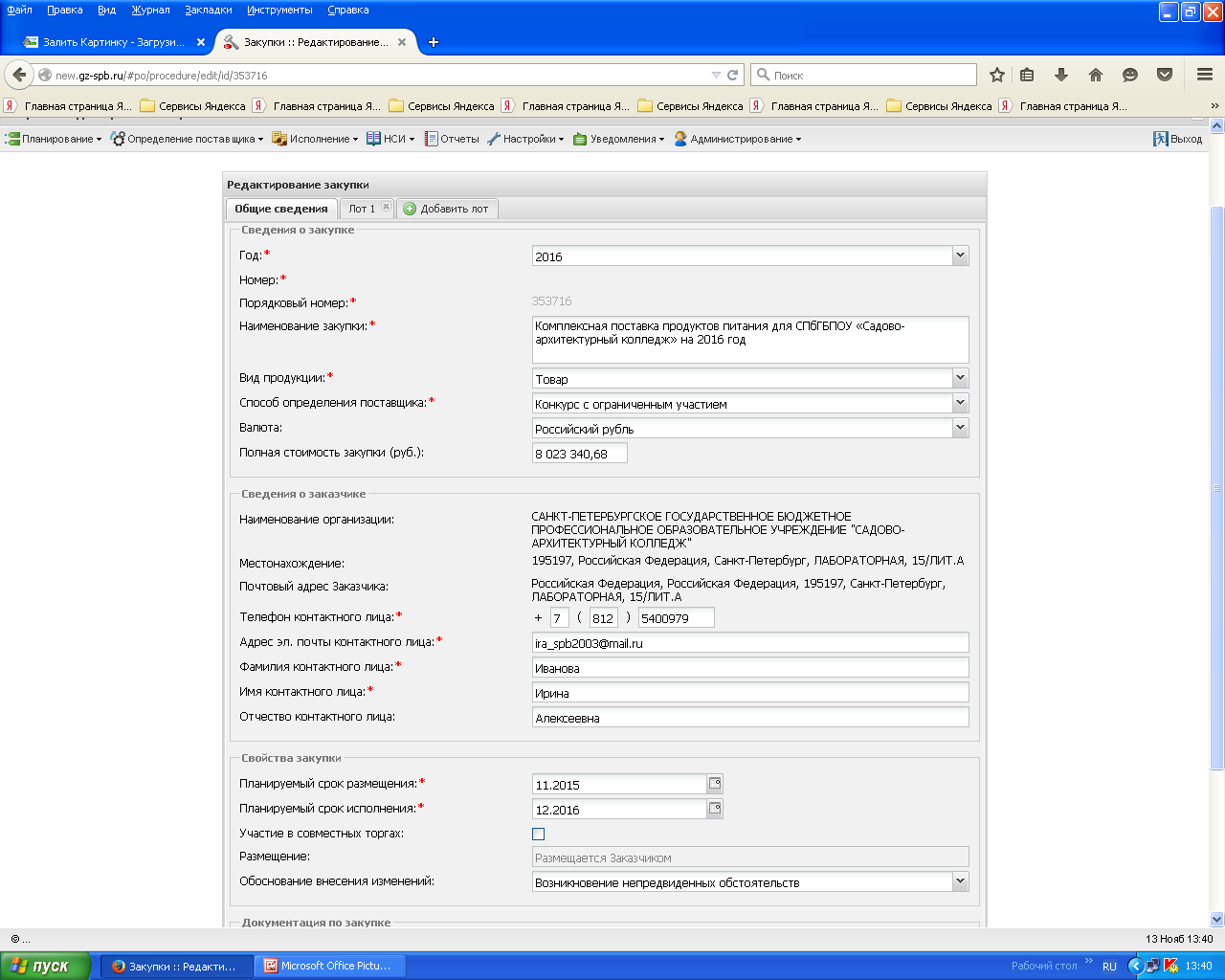Switch to the Лот 1 tab
The height and width of the screenshot is (980, 1225).
(361, 209)
